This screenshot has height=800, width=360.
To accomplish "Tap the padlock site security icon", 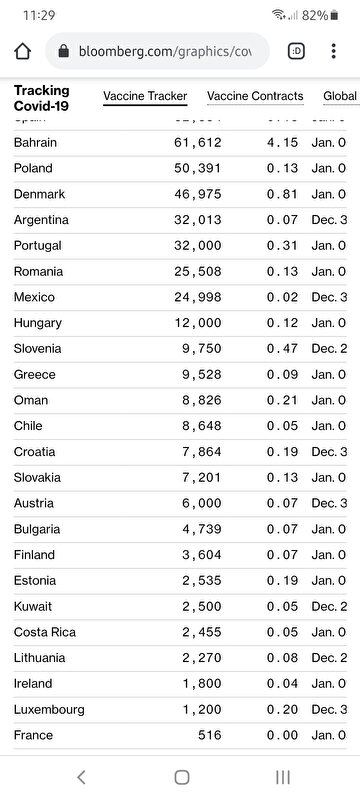I will (64, 51).
